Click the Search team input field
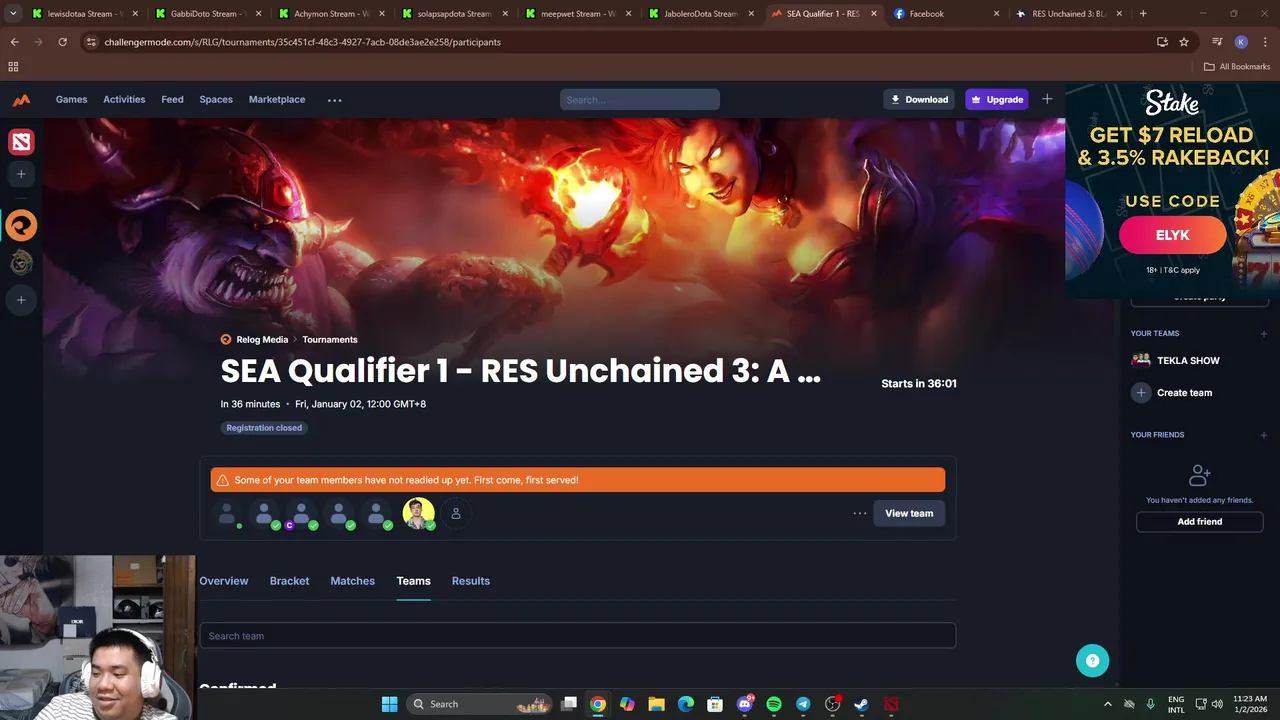 click(x=577, y=636)
